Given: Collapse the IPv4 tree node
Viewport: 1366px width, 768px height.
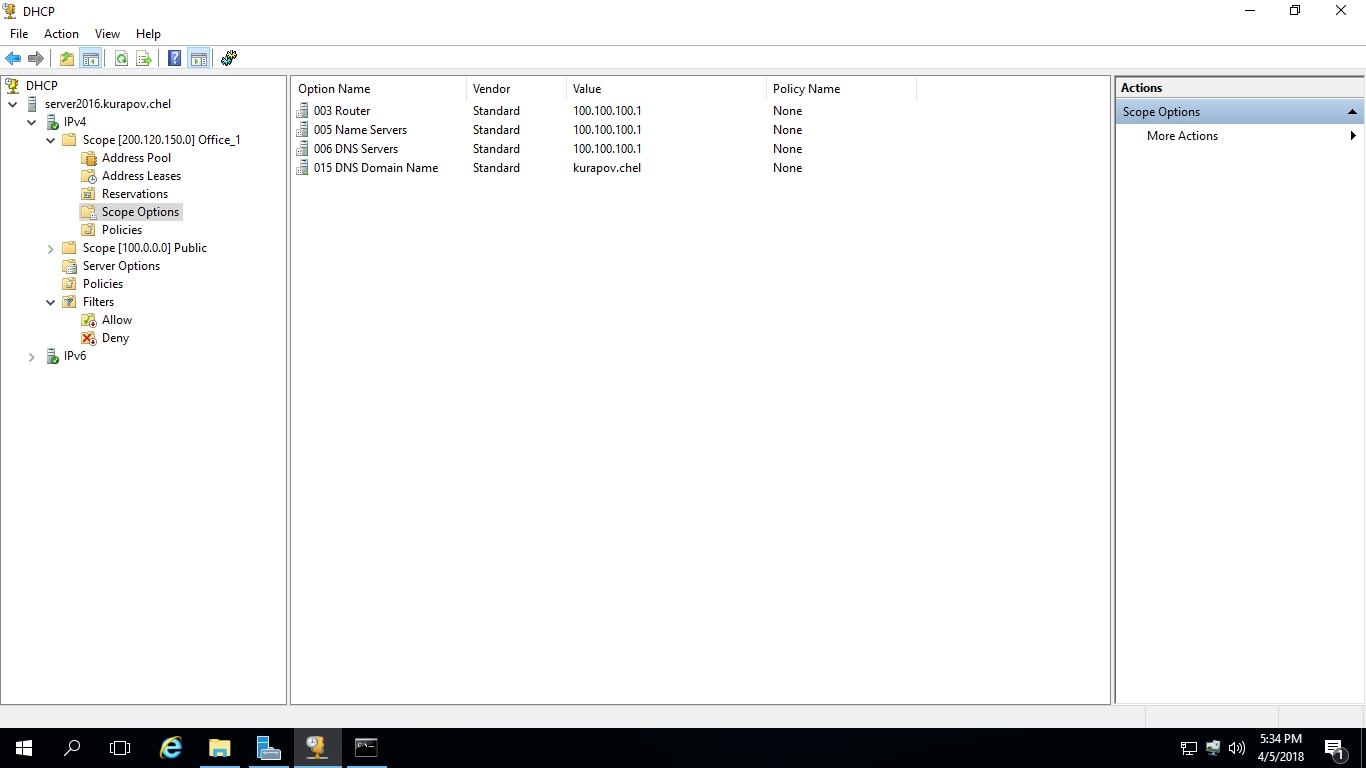Looking at the screenshot, I should click(x=32, y=122).
